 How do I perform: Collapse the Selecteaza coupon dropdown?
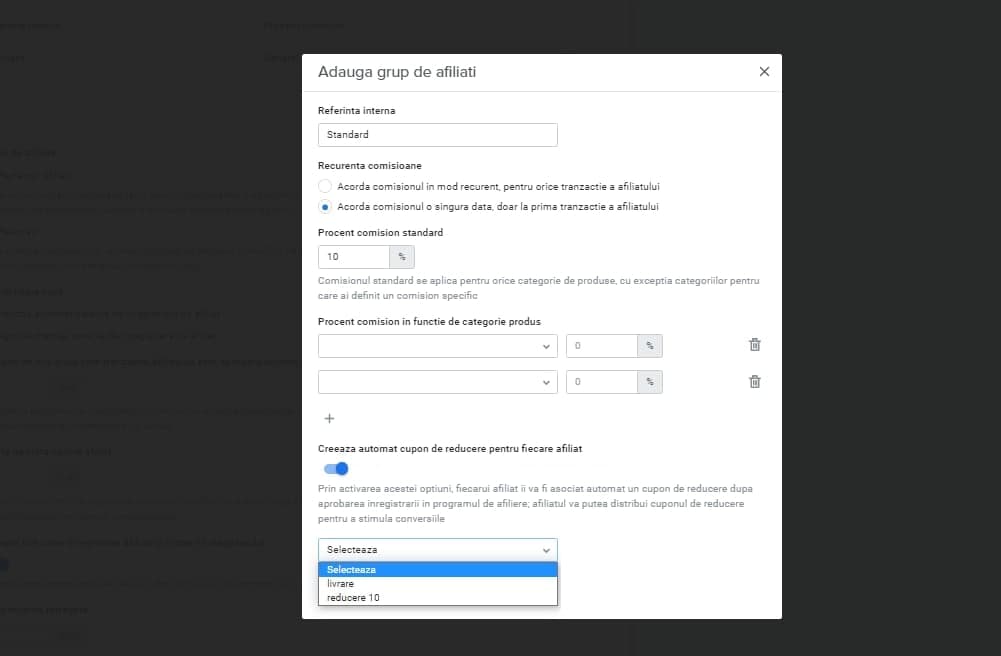[x=437, y=550]
